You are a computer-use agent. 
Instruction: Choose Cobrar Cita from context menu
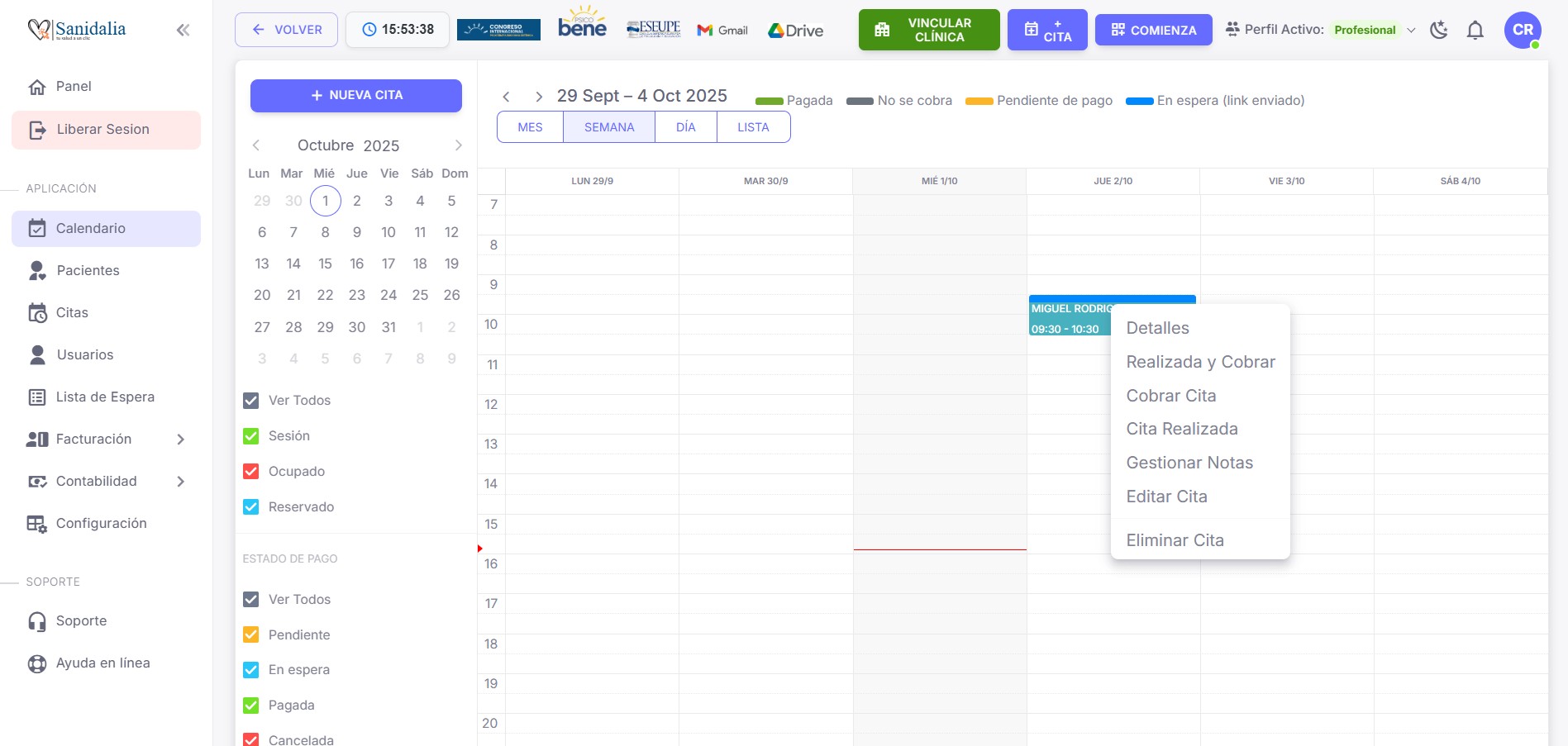pos(1170,396)
